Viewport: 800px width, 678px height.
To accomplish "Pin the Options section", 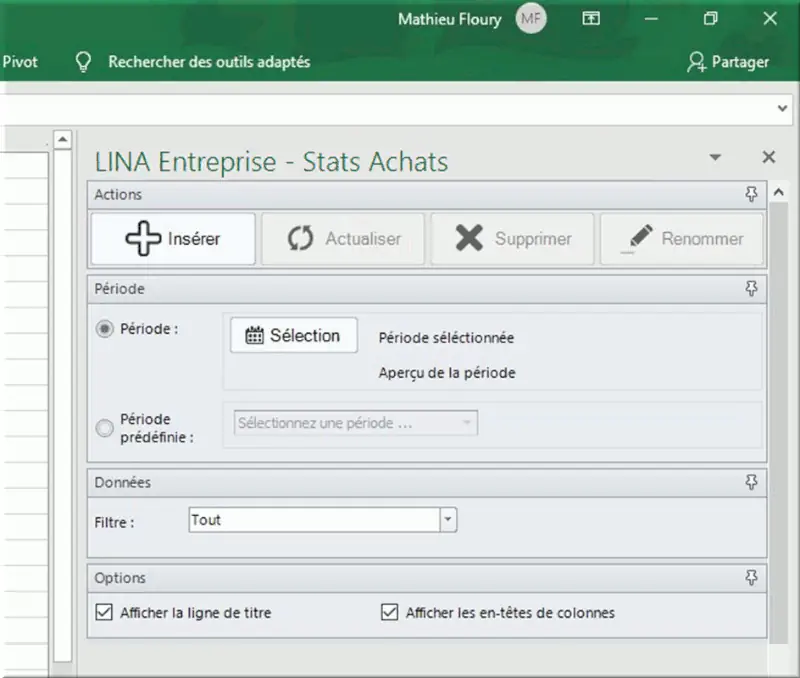I will pos(752,577).
